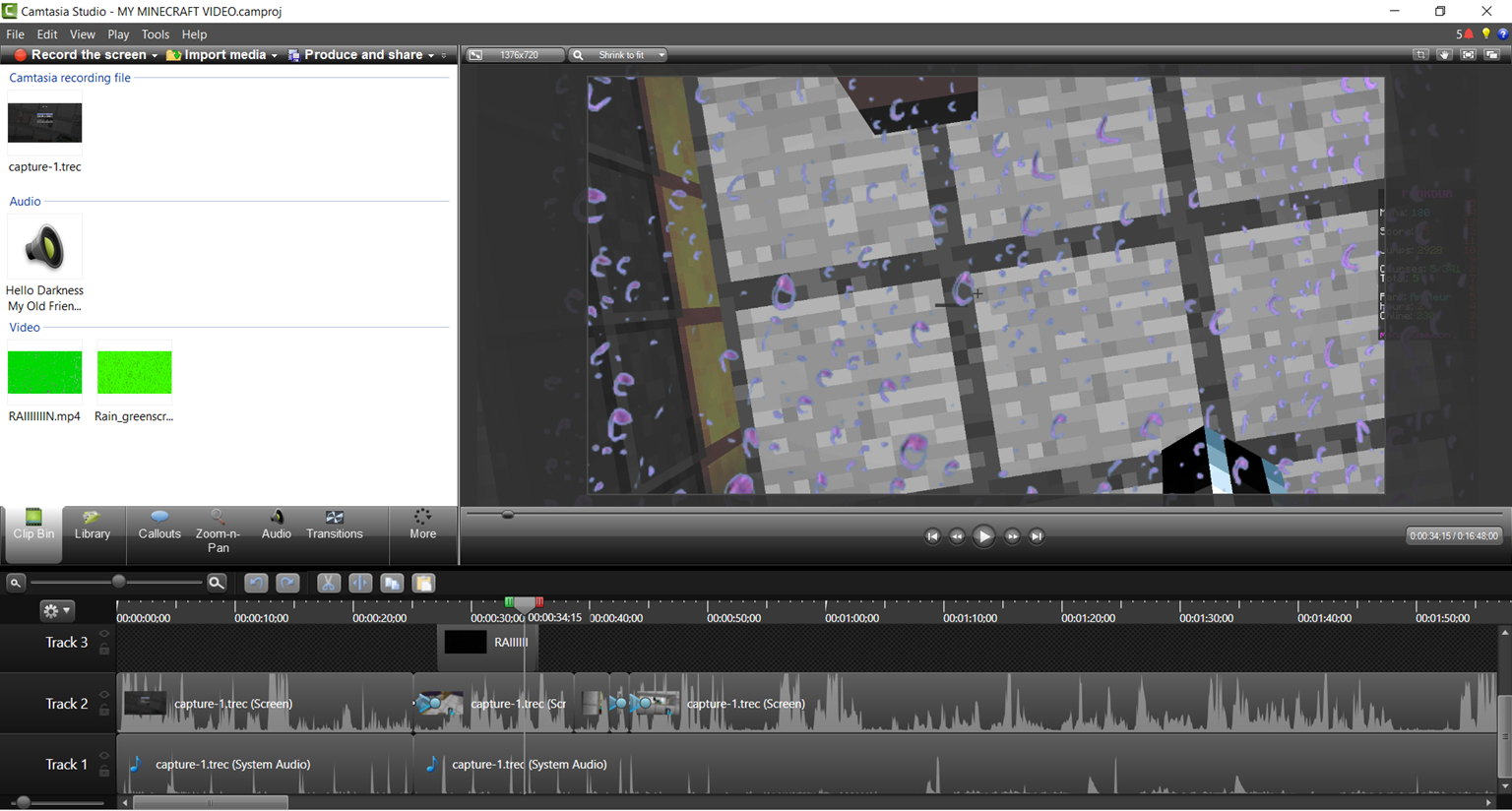Open help via blue question mark

[x=1503, y=34]
